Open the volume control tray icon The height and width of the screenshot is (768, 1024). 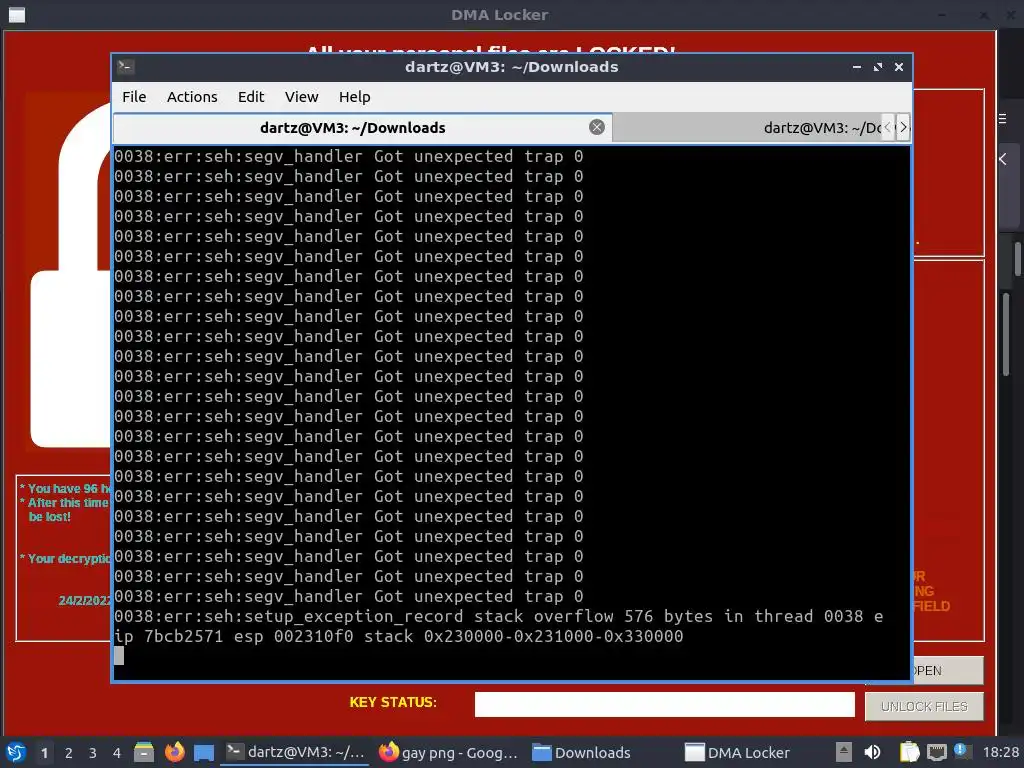872,752
